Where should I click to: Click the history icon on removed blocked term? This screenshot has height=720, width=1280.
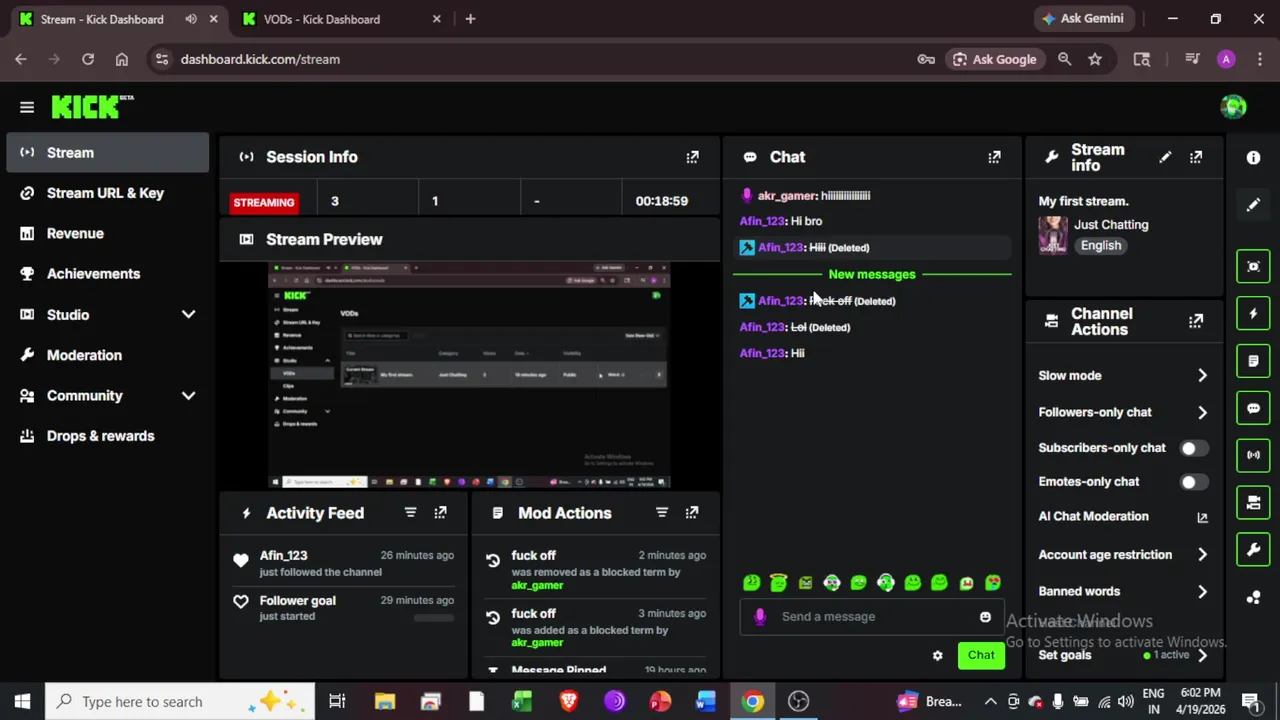tap(493, 561)
